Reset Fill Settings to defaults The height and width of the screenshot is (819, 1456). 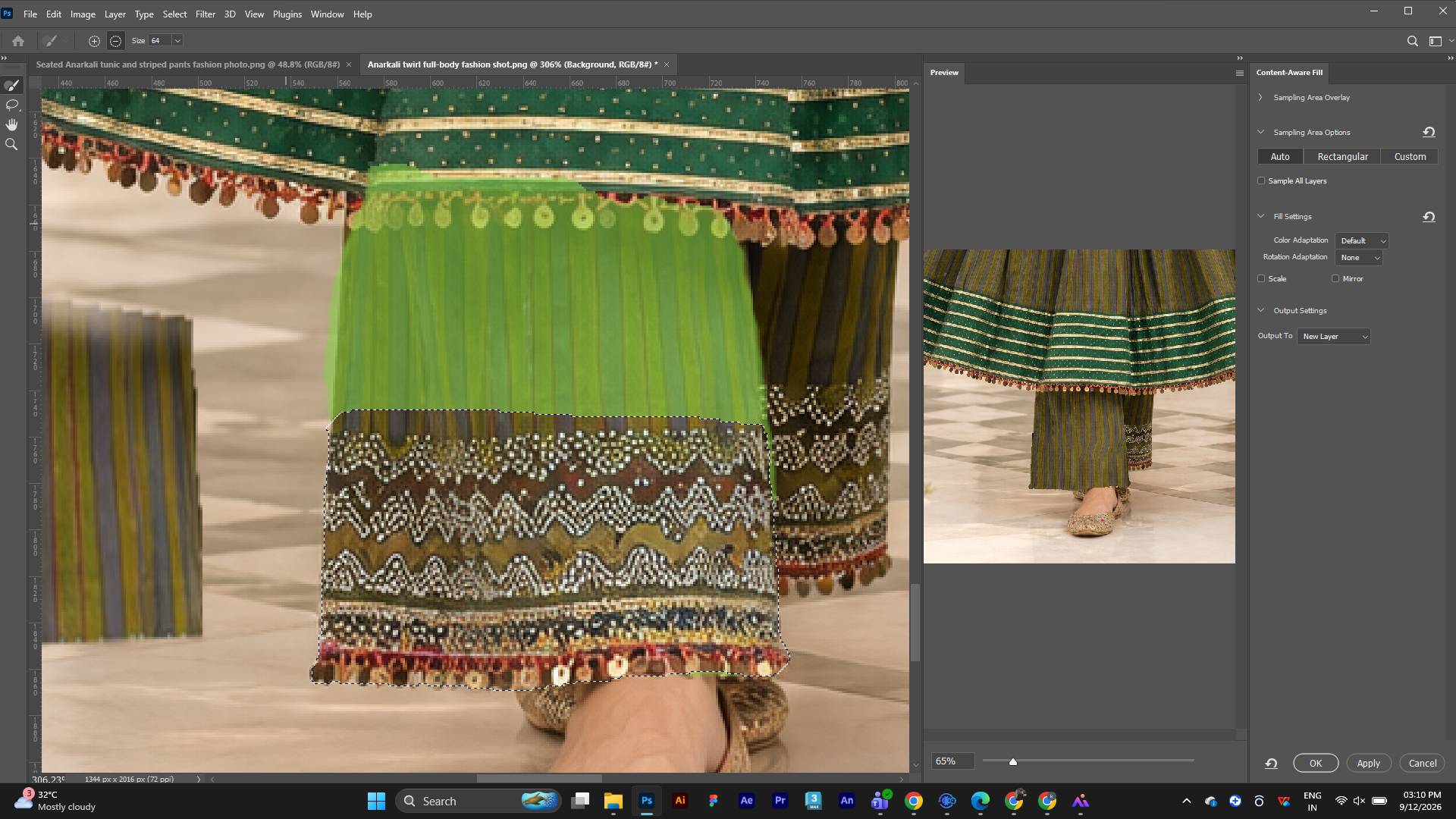(x=1429, y=217)
